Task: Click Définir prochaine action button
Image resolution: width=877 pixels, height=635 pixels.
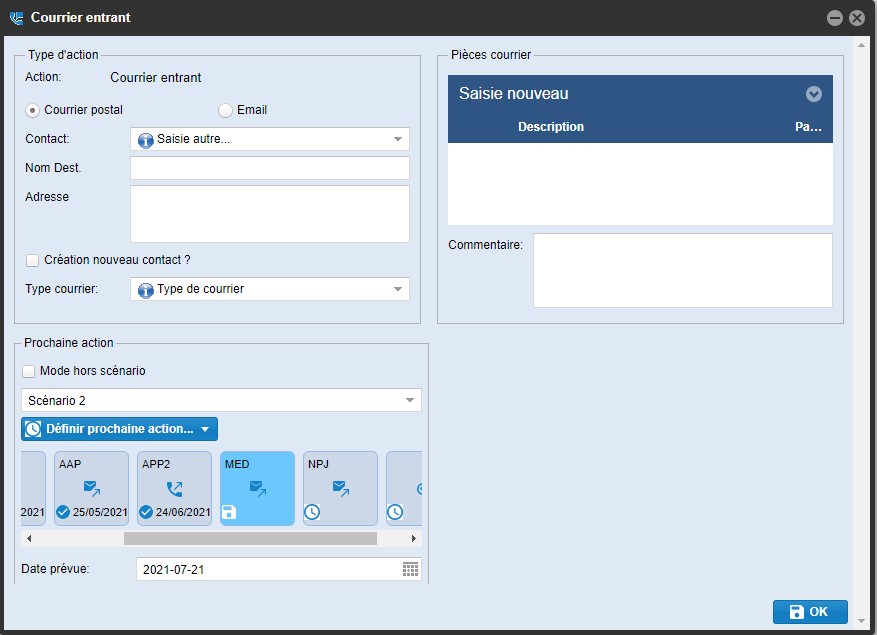Action: [x=118, y=429]
